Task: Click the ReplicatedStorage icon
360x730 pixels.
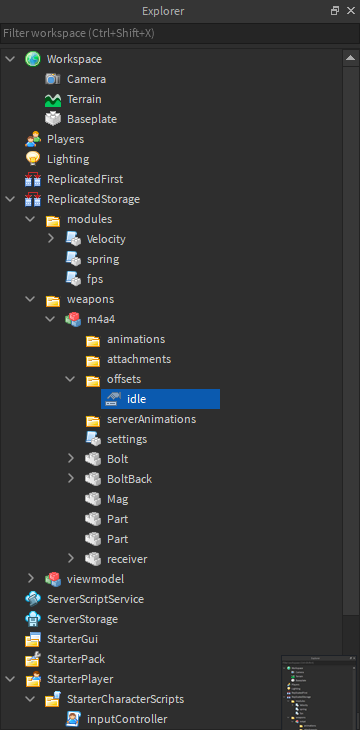Action: pos(33,199)
